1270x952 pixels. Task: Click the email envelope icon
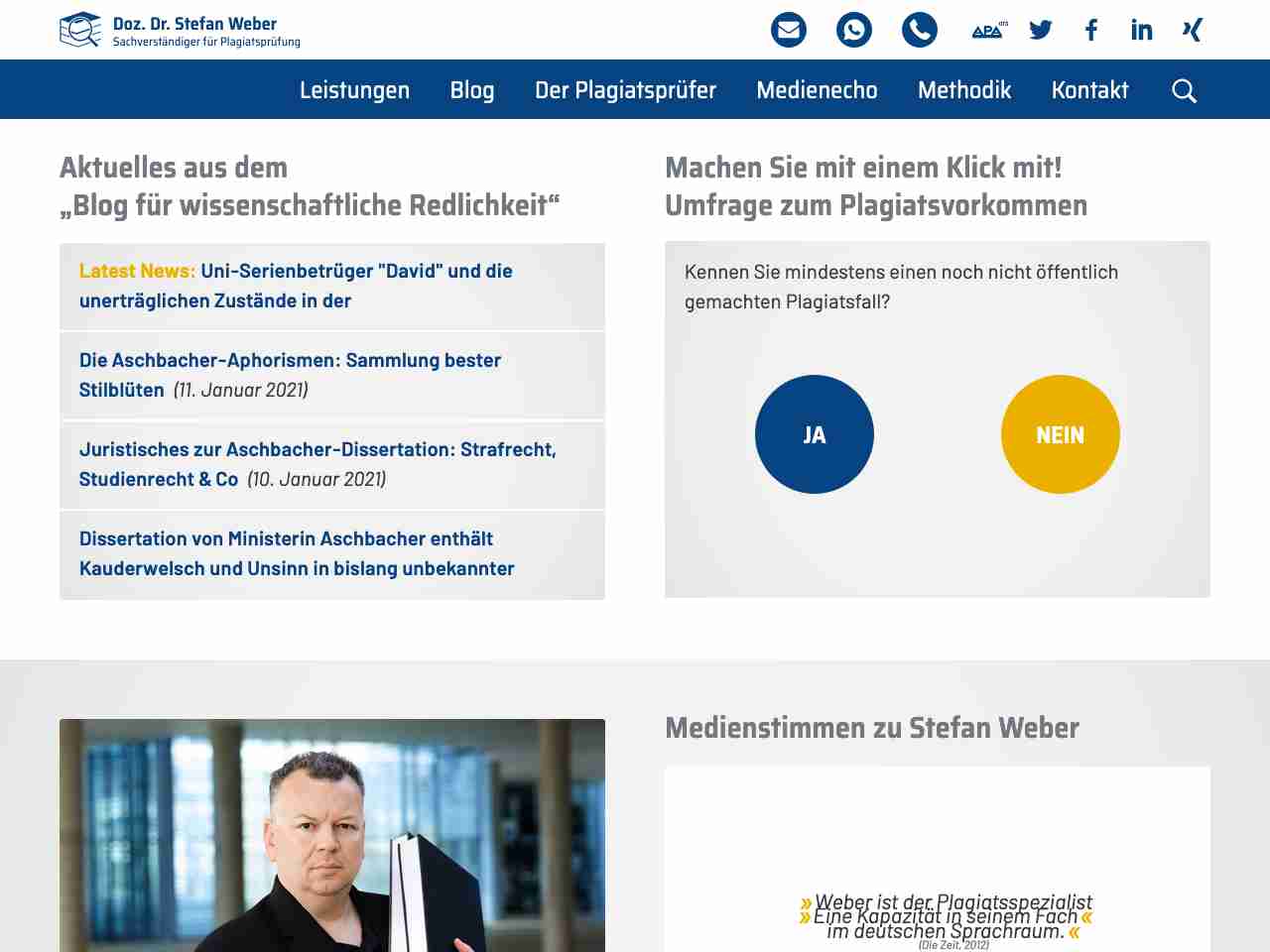tap(789, 30)
